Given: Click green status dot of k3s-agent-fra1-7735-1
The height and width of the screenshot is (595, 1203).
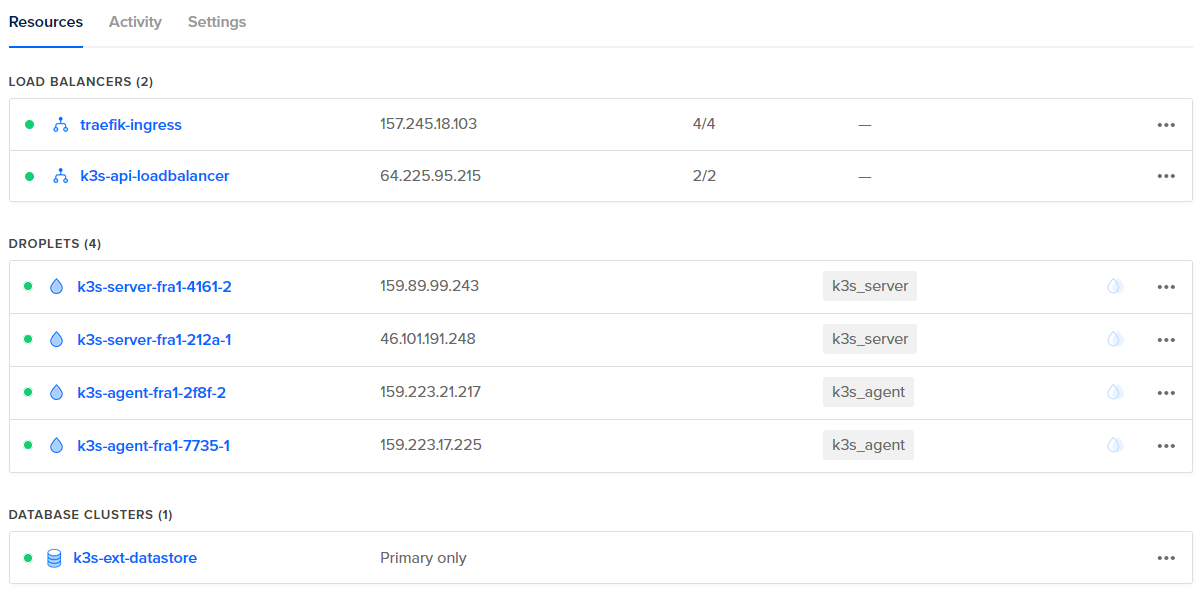Looking at the screenshot, I should 29,445.
